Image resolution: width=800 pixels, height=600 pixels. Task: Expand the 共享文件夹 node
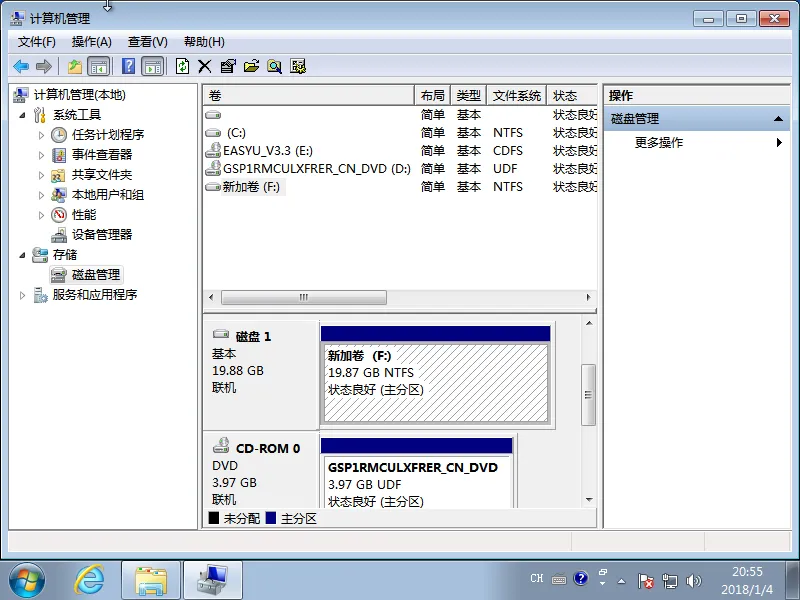click(41, 175)
